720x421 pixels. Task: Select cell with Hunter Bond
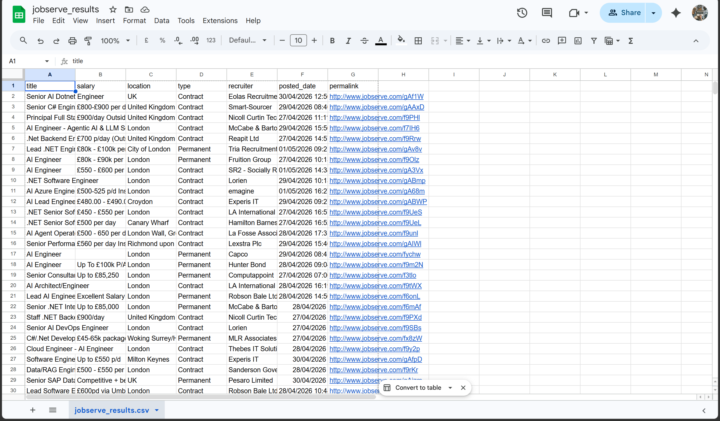252,264
